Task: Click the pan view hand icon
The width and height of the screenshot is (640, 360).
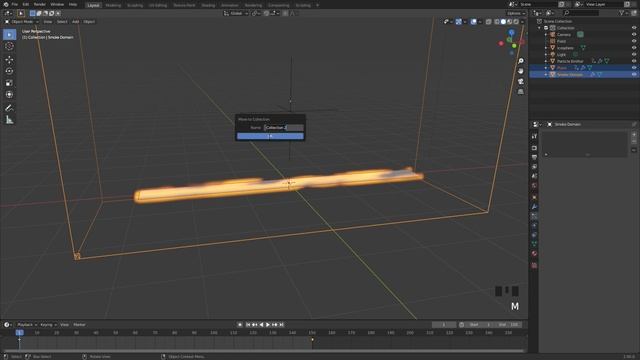Action: pyautogui.click(x=520, y=71)
